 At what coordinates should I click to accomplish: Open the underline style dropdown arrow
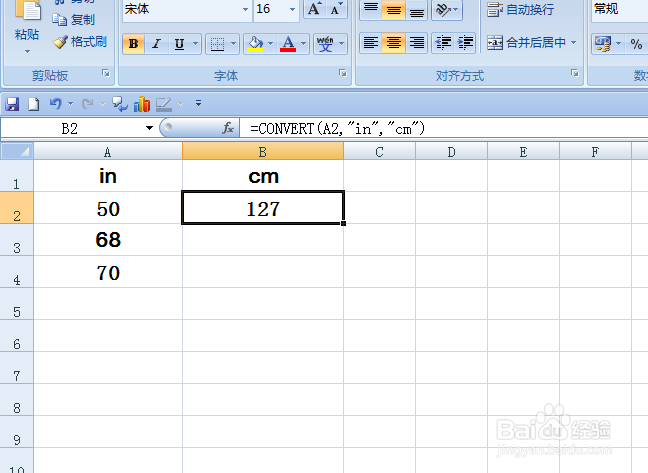coord(195,44)
